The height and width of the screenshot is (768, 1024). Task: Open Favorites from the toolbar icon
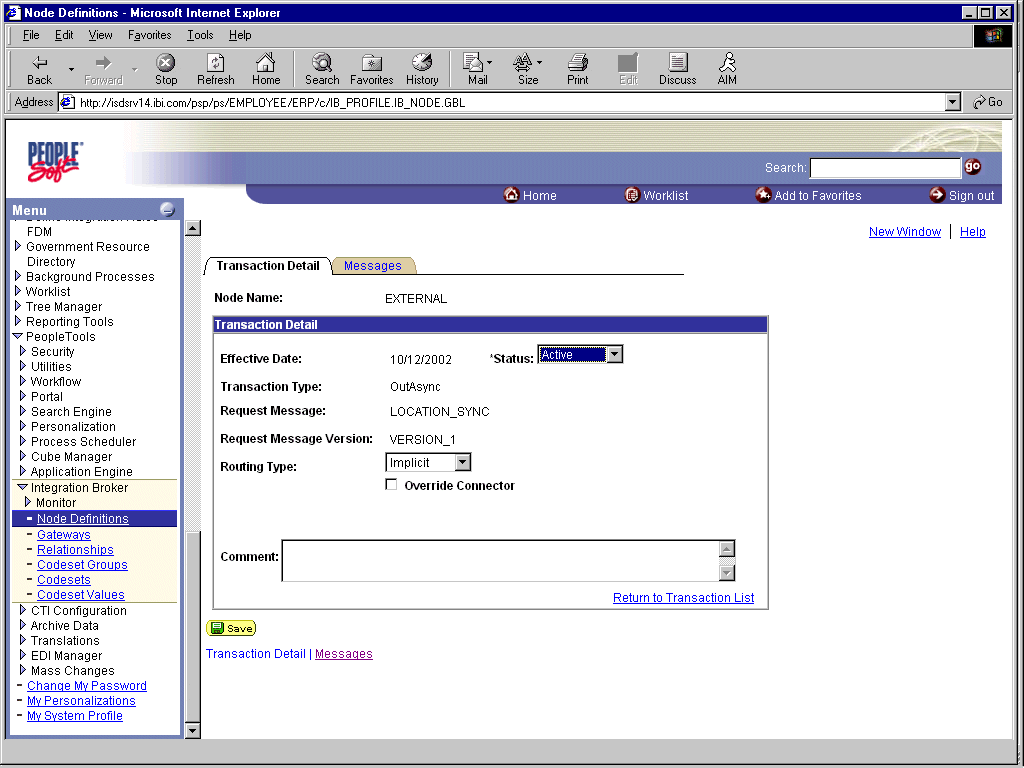coord(371,68)
